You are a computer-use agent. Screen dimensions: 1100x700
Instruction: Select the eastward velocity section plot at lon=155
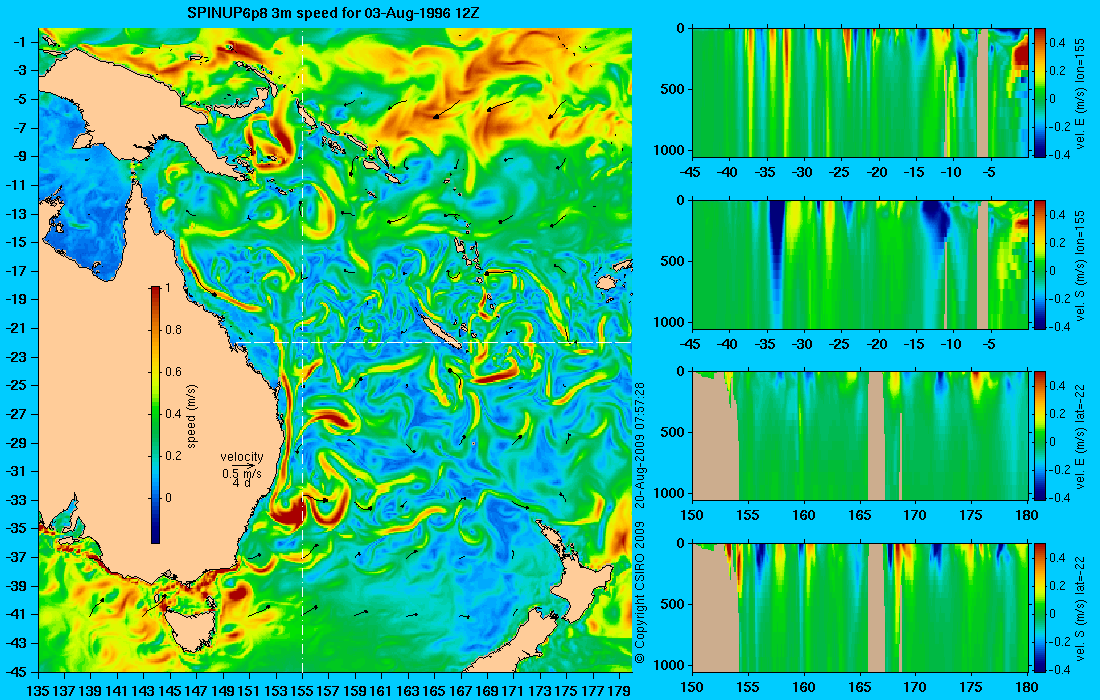(860, 93)
